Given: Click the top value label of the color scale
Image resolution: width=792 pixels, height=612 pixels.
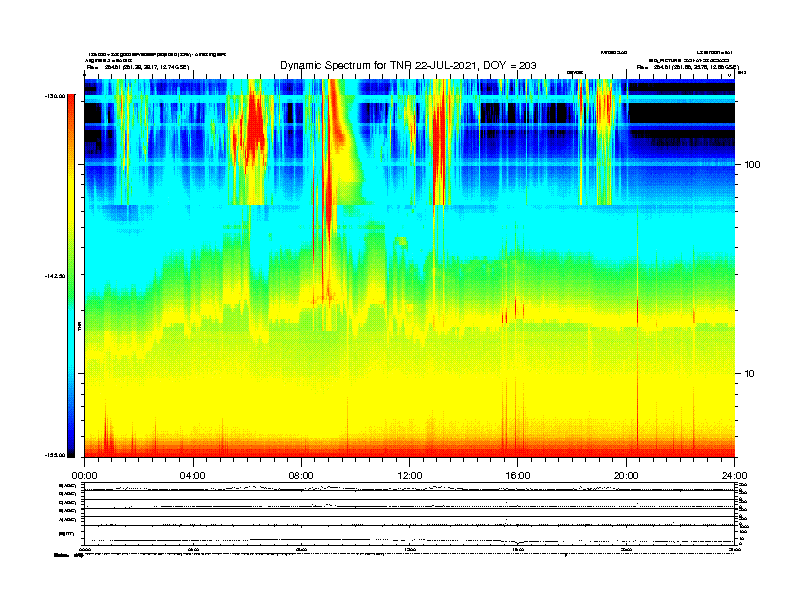Looking at the screenshot, I should [55, 96].
